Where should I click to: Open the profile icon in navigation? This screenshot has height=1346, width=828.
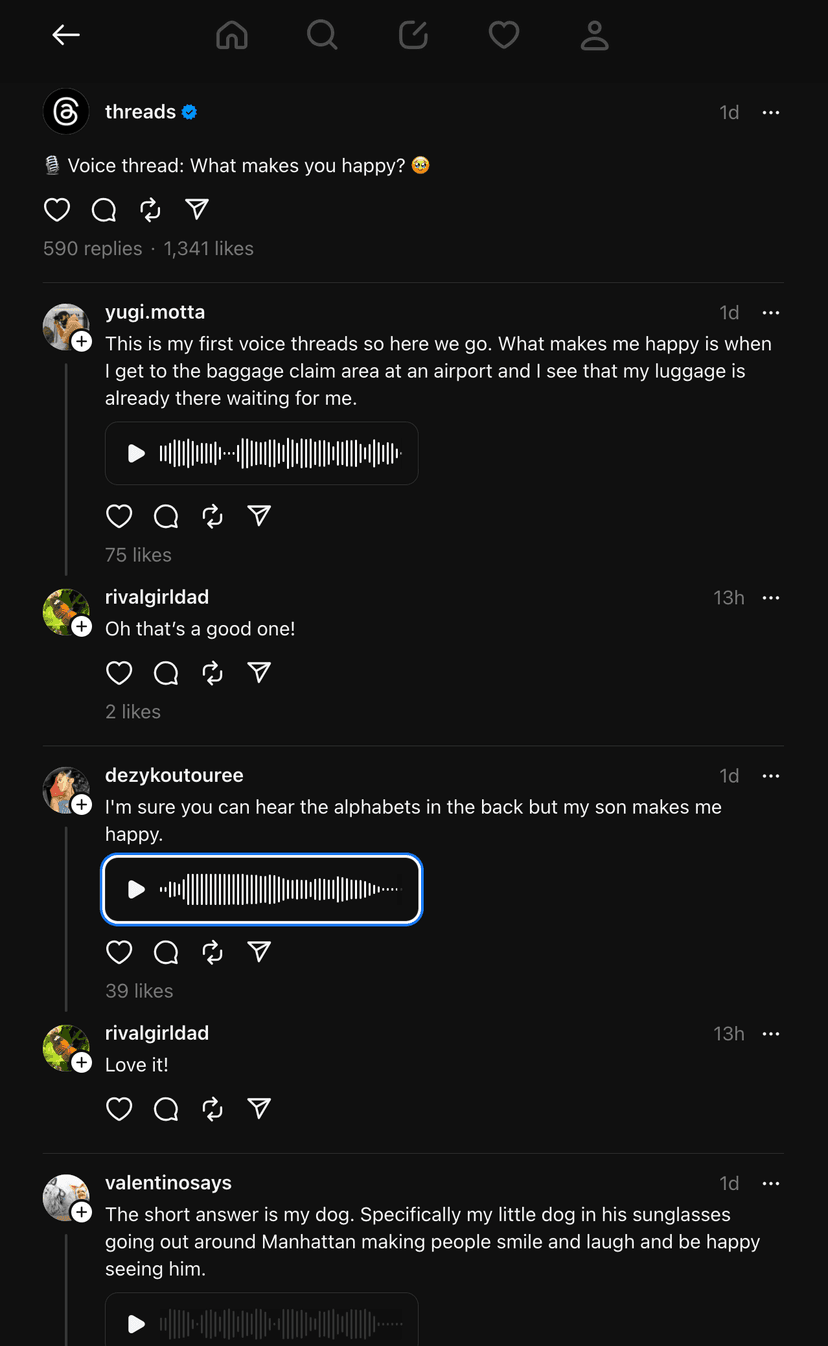coord(595,35)
